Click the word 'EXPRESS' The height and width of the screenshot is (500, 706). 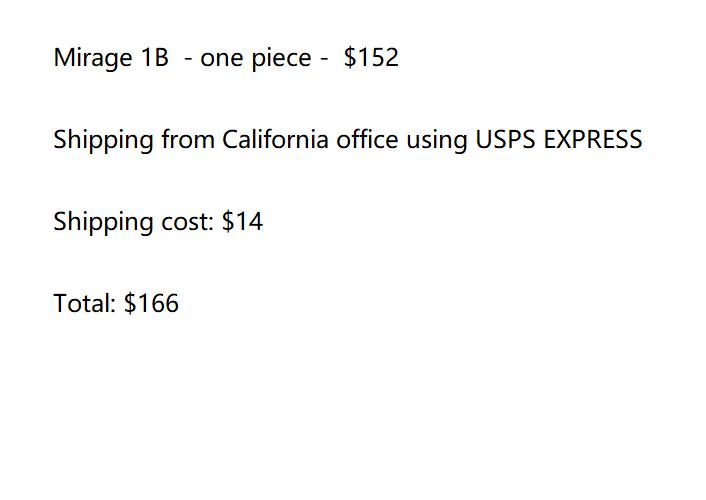pos(593,139)
